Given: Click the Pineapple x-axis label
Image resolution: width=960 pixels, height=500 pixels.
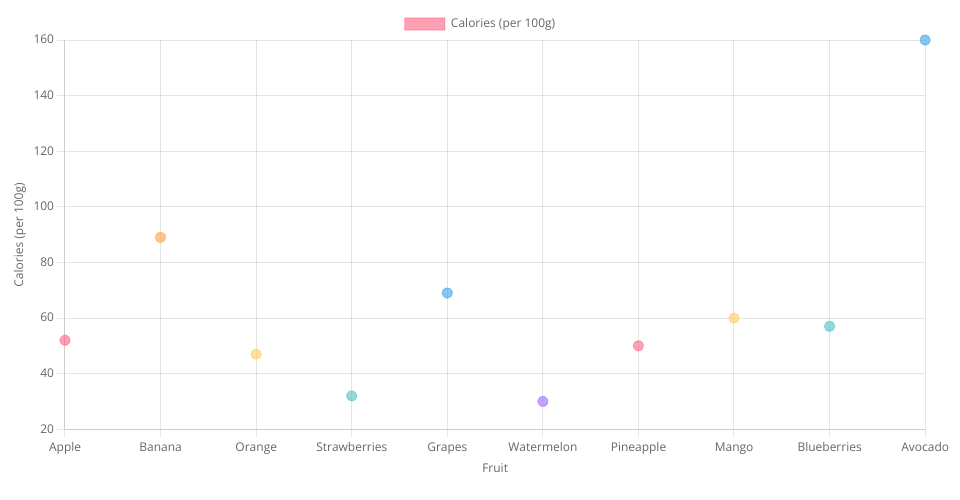Looking at the screenshot, I should pos(638,447).
